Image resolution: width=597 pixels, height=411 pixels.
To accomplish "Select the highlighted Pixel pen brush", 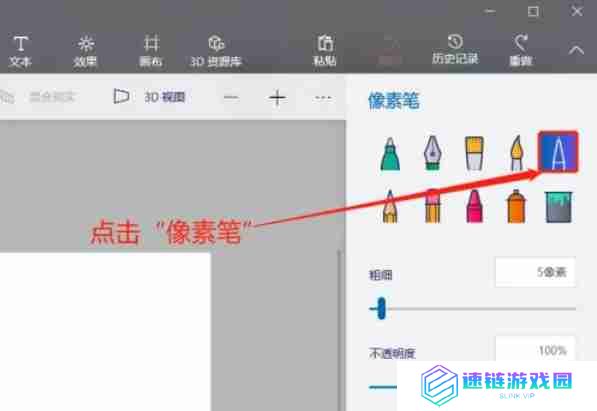I will click(x=558, y=152).
